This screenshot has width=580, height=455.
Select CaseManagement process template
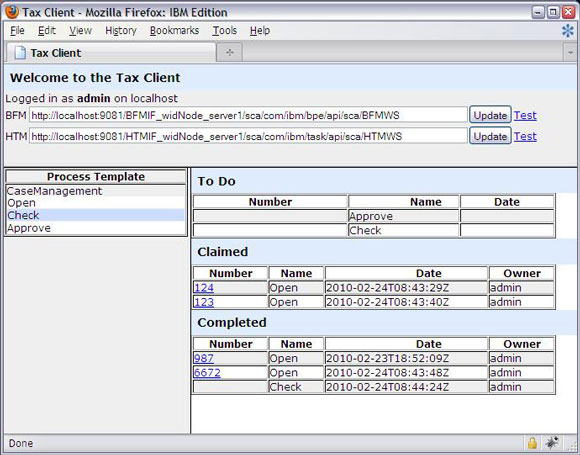pos(95,191)
